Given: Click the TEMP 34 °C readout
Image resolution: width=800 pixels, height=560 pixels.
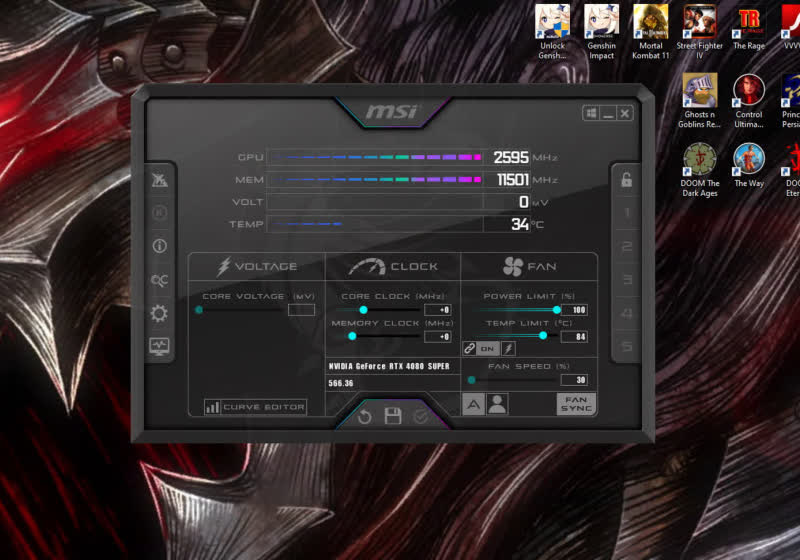Looking at the screenshot, I should 520,224.
